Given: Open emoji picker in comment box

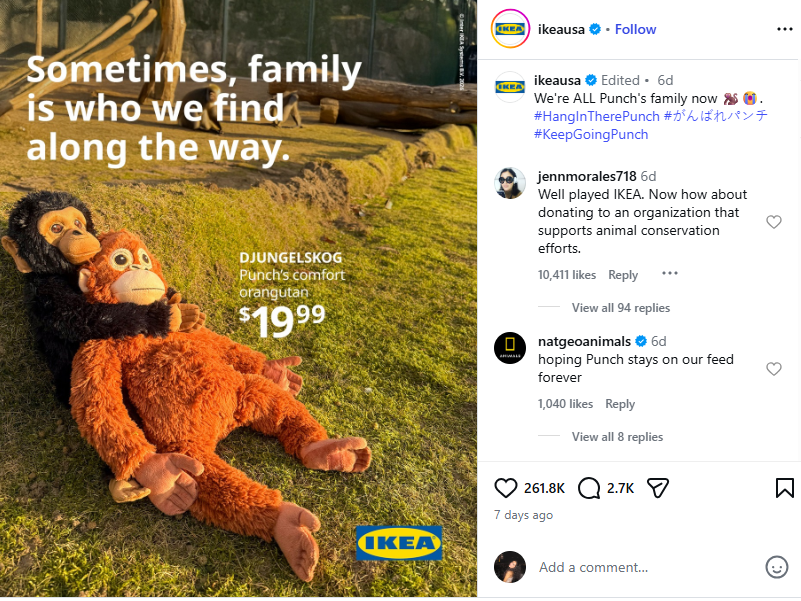Looking at the screenshot, I should pos(777,567).
